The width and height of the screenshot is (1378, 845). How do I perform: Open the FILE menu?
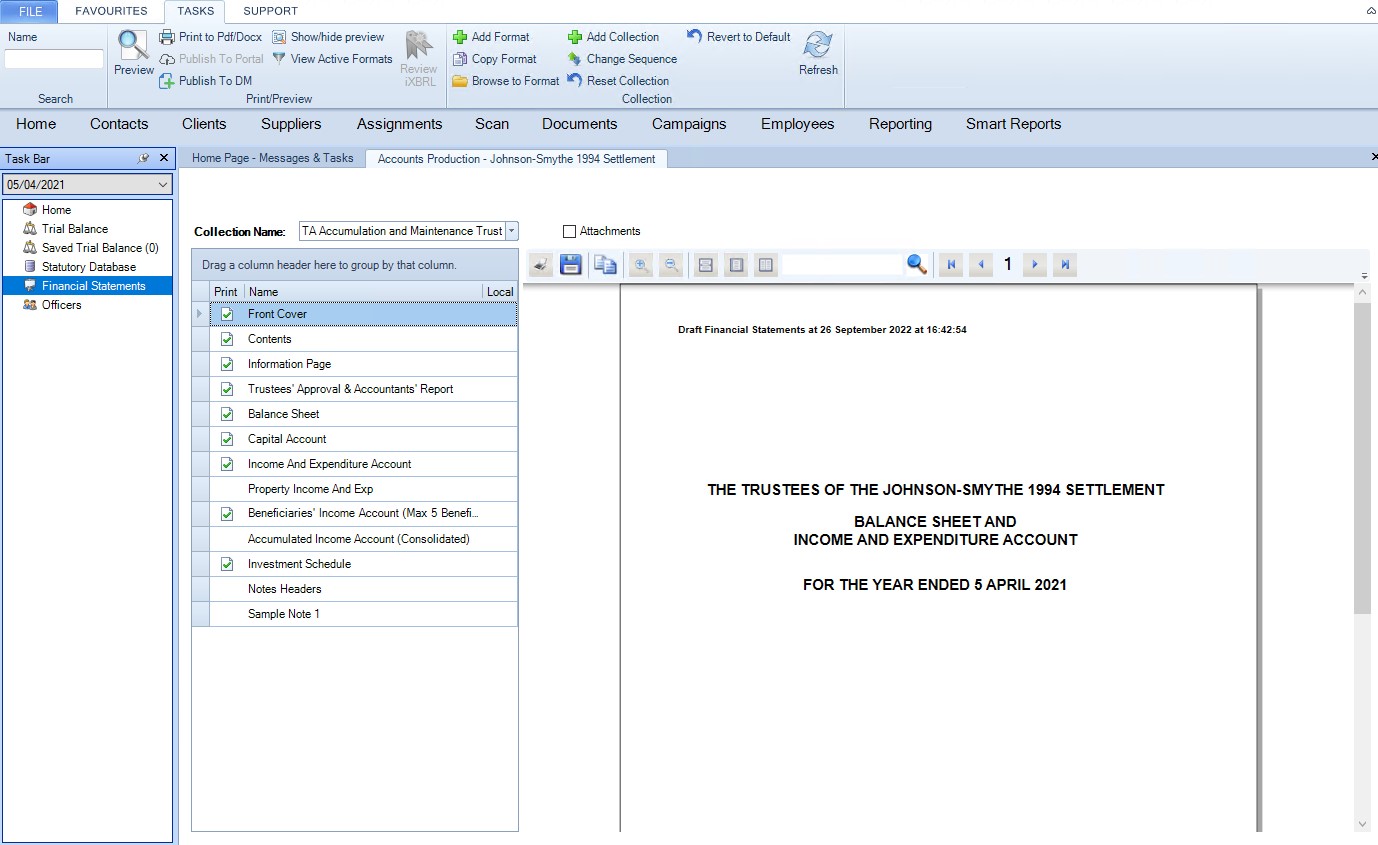(31, 11)
